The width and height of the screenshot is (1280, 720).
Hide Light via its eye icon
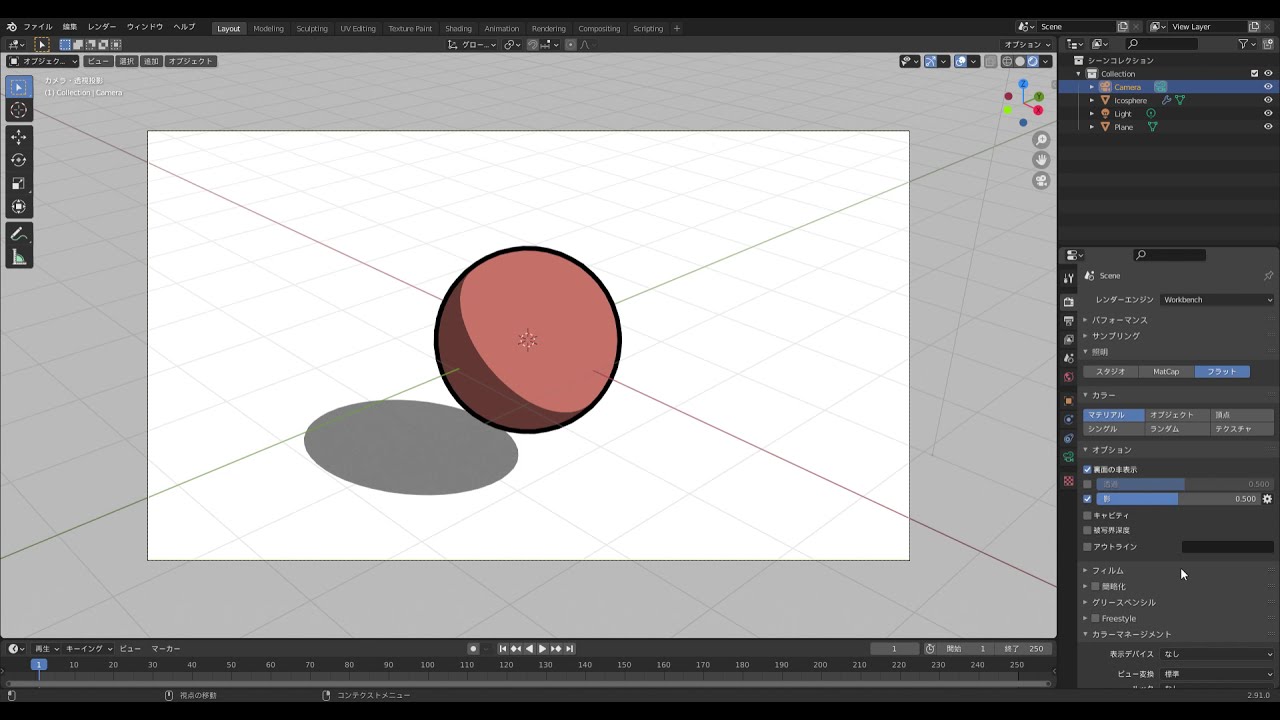pos(1268,113)
